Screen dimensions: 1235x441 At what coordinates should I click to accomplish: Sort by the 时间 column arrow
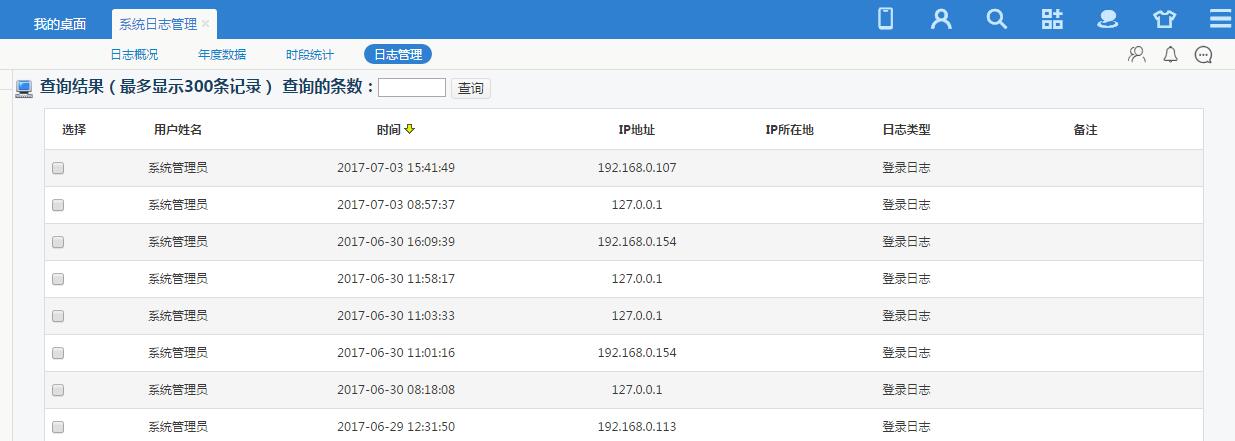(410, 129)
